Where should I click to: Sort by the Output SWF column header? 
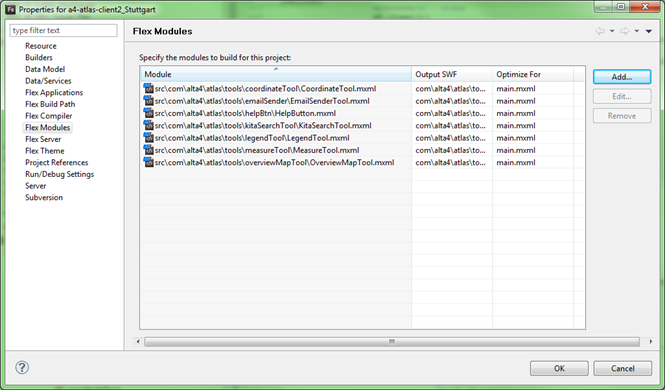pos(452,74)
